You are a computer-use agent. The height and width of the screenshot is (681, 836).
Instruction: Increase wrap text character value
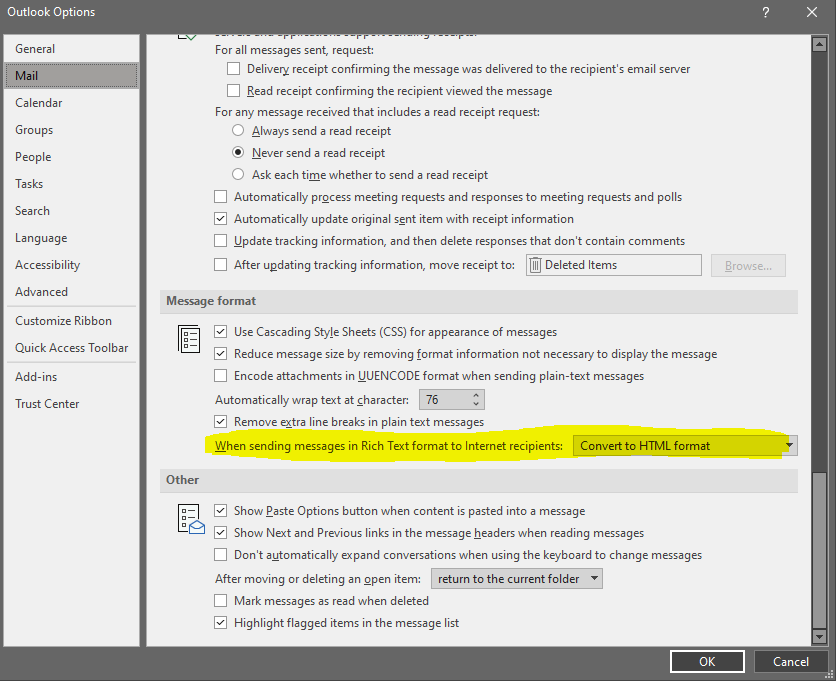click(476, 395)
